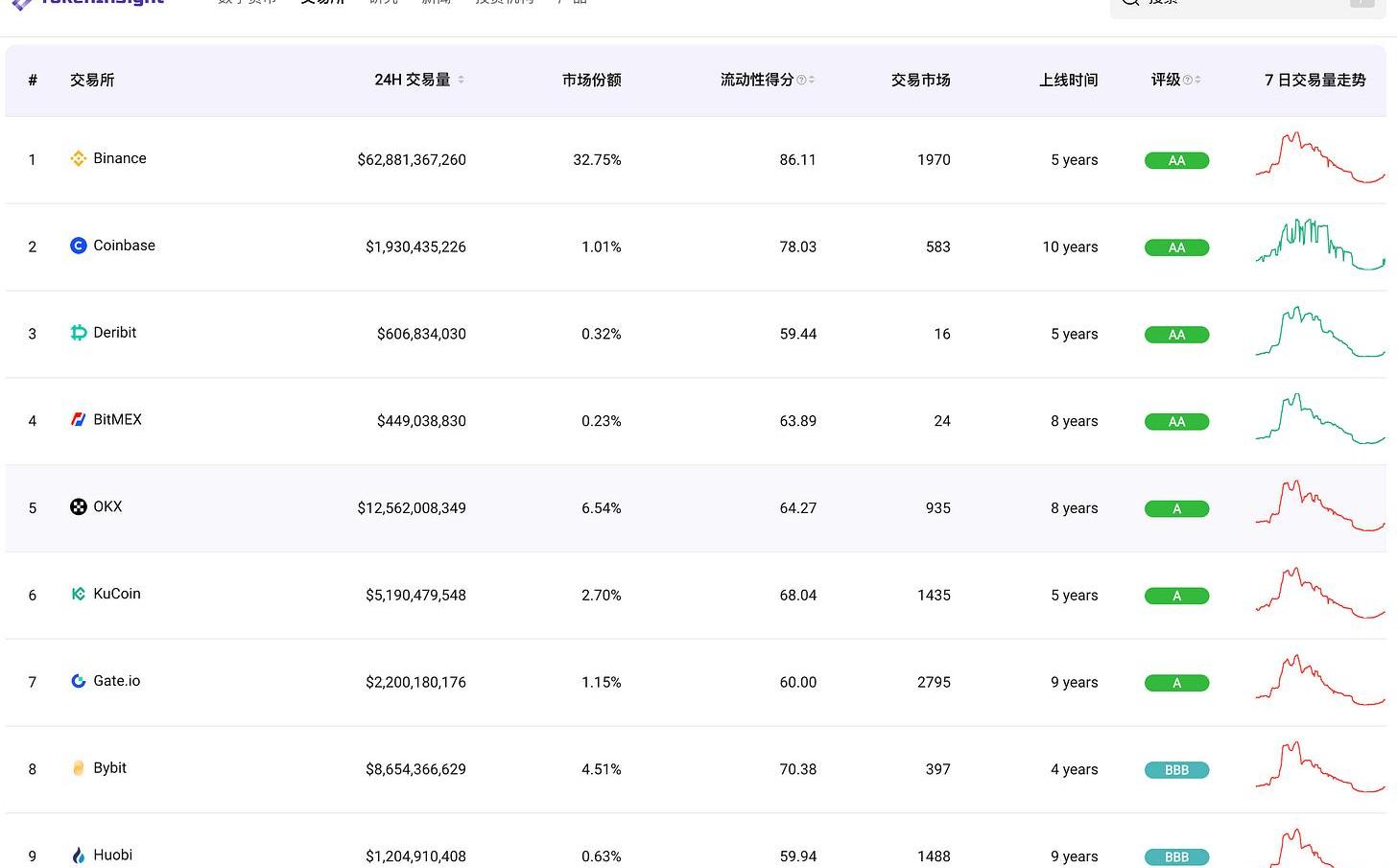Click market share value 6.54%
The image size is (1397, 868).
pos(602,508)
